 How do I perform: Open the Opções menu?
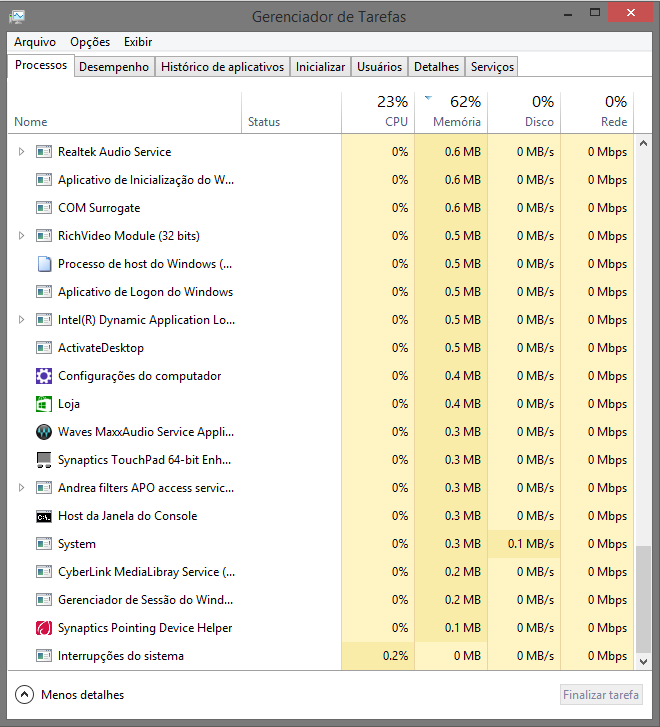[x=90, y=42]
